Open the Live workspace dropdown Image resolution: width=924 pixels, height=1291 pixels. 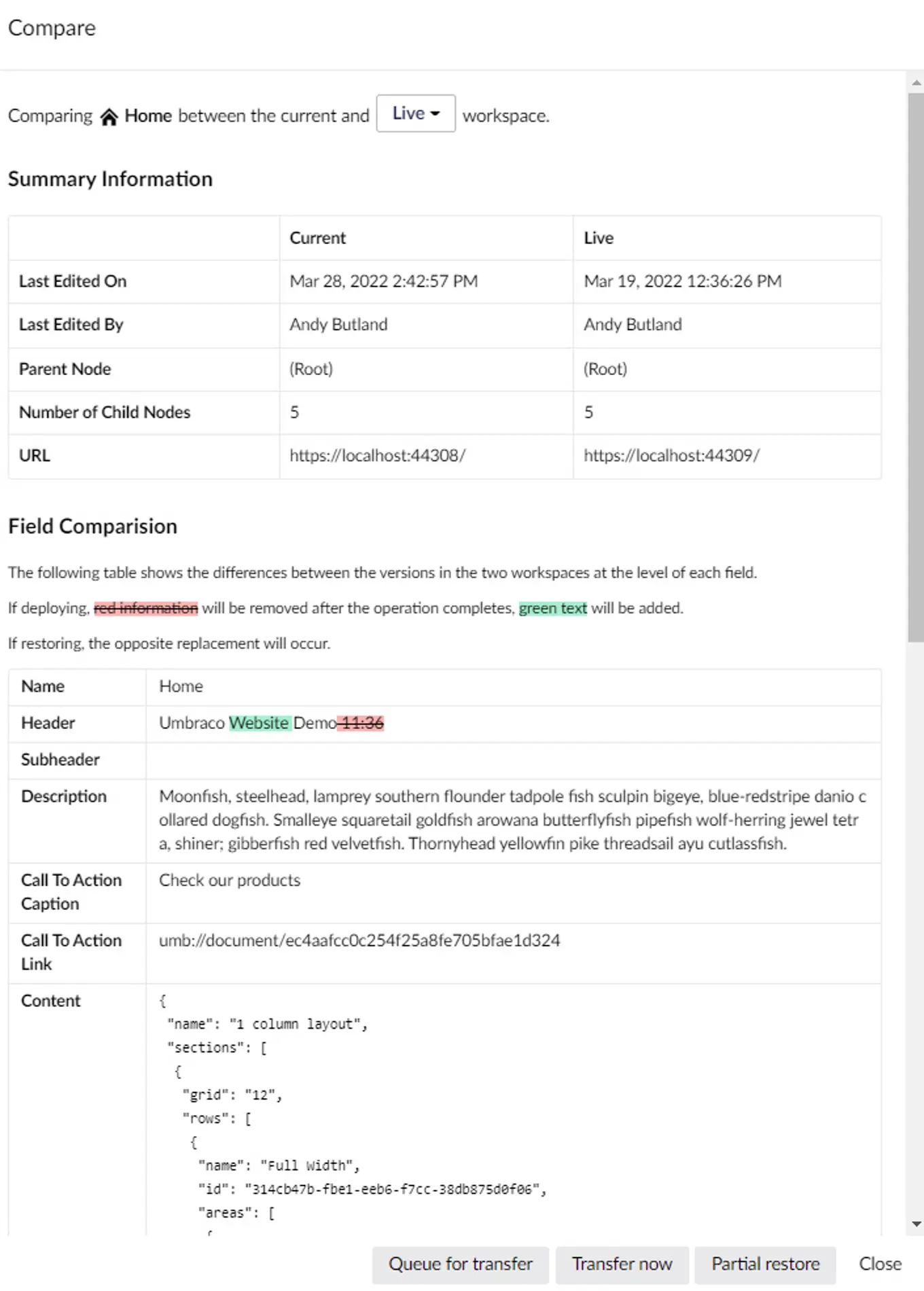click(415, 113)
